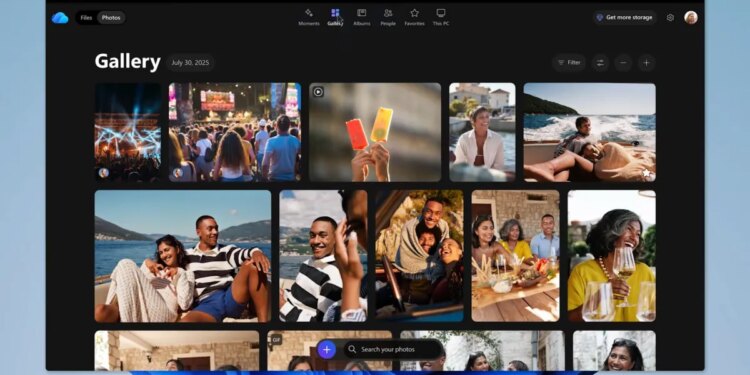Open the Gallery tab

(x=335, y=17)
